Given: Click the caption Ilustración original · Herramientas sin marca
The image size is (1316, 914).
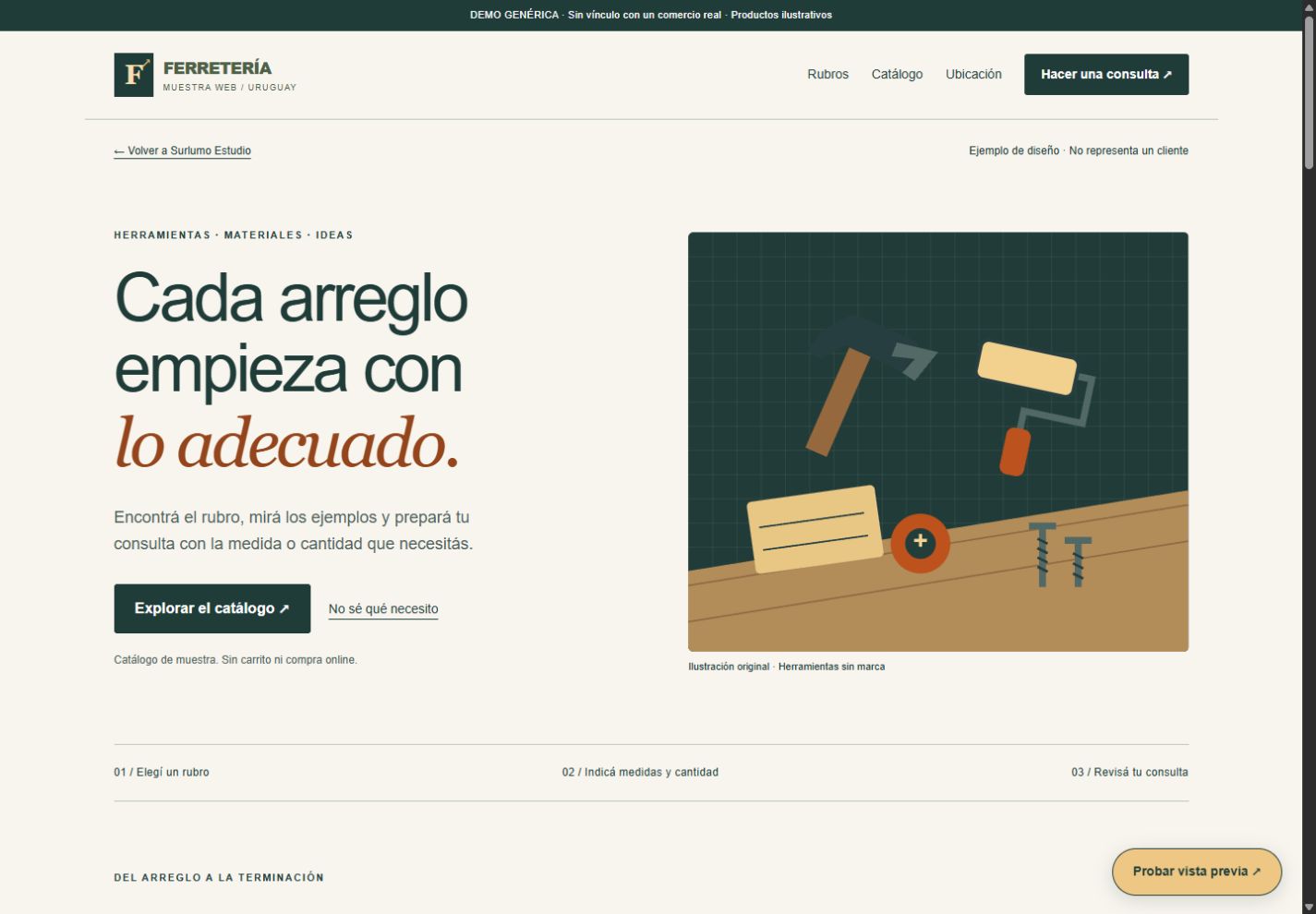Looking at the screenshot, I should (x=786, y=667).
